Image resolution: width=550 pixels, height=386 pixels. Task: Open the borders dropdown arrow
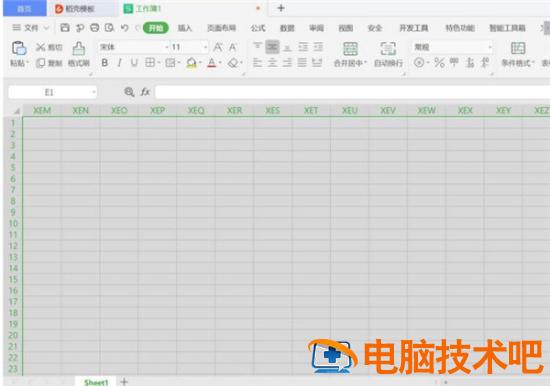click(x=159, y=63)
